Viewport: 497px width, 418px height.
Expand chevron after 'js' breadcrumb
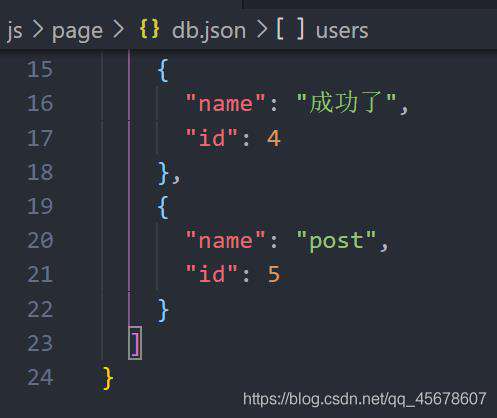(x=38, y=29)
